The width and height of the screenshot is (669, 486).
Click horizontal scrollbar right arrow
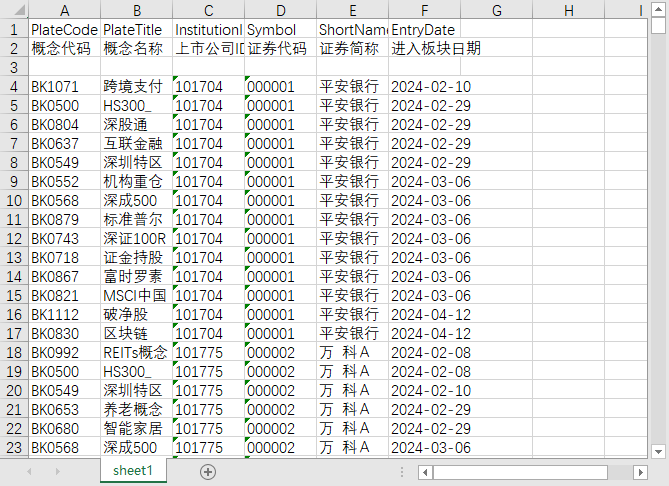pyautogui.click(x=640, y=472)
